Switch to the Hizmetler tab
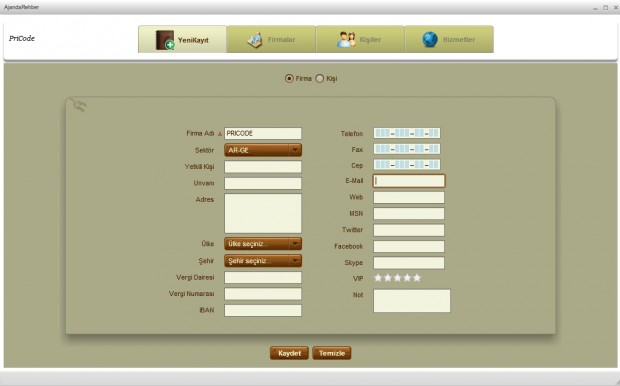 [x=449, y=39]
